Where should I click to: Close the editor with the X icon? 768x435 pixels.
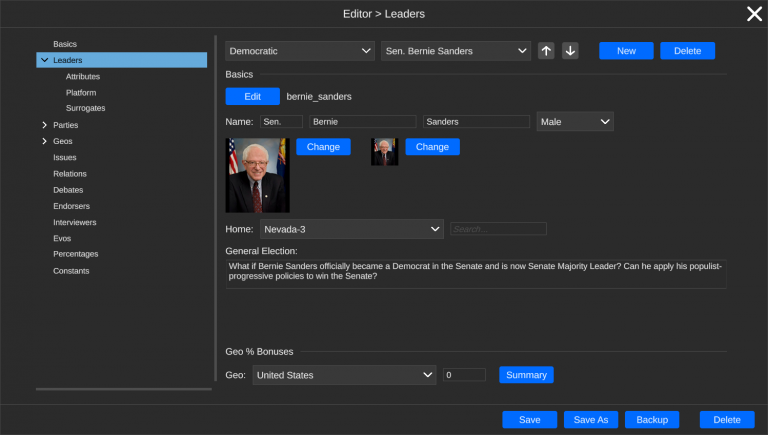pyautogui.click(x=754, y=13)
